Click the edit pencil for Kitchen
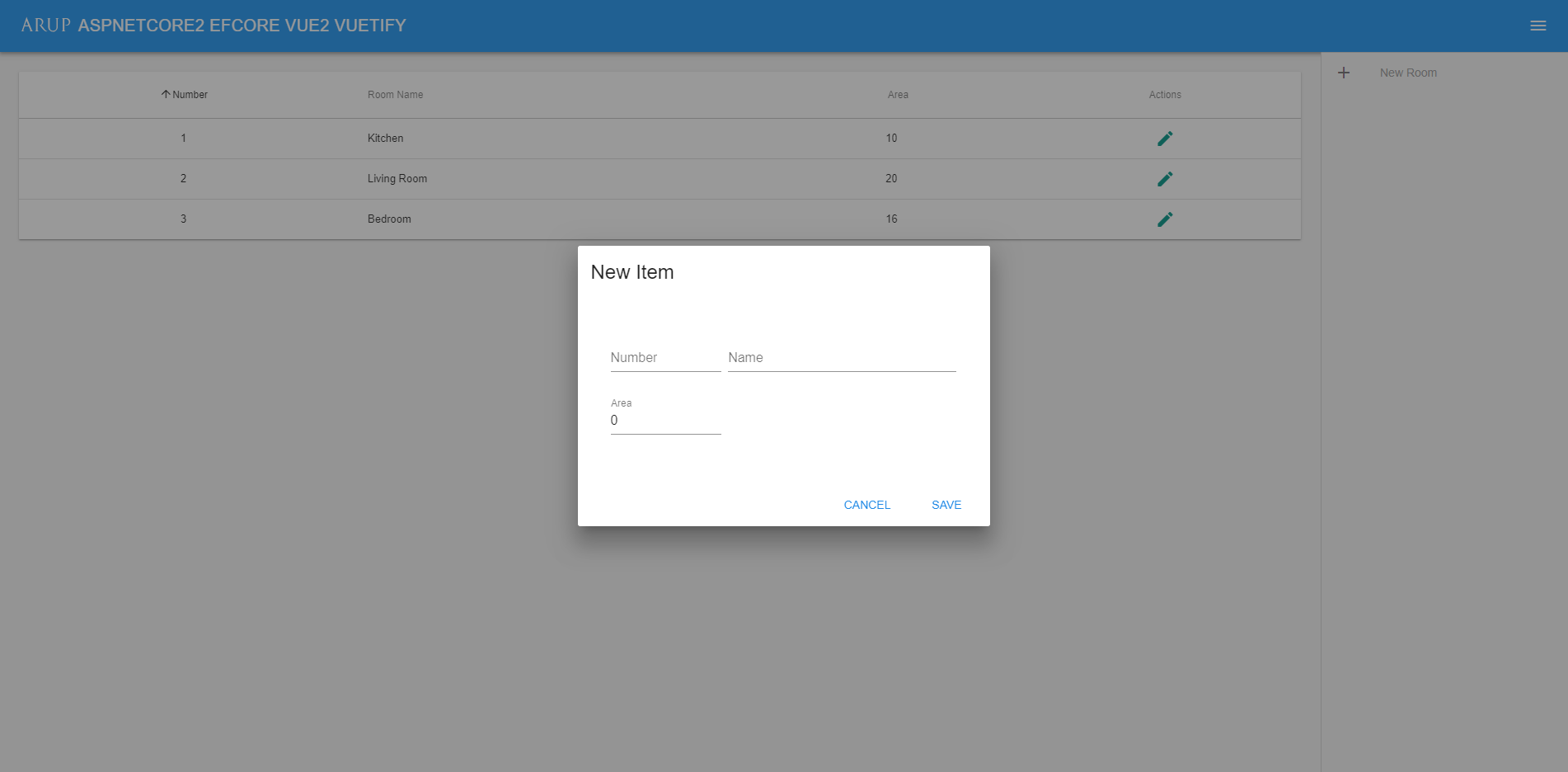 (x=1165, y=138)
